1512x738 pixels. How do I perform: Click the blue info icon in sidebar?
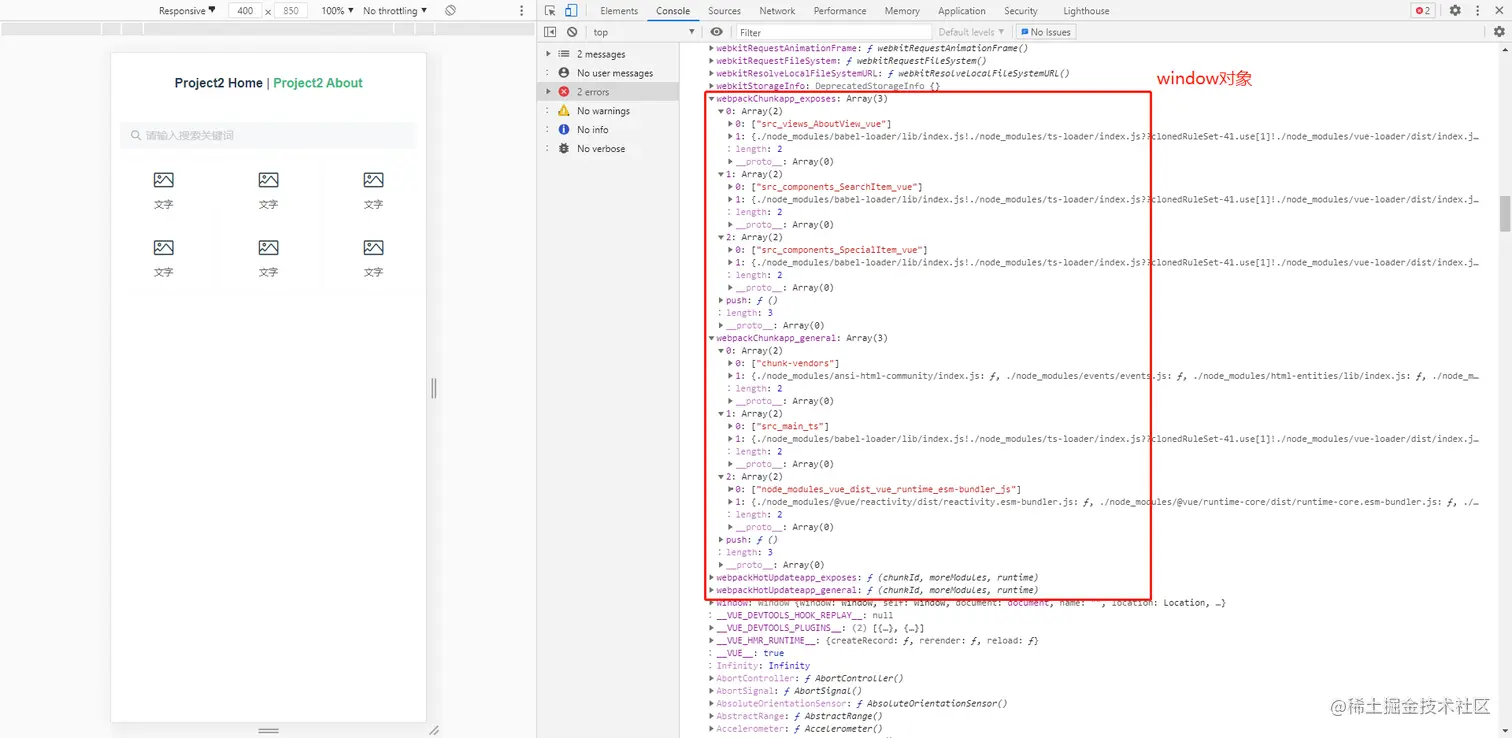click(564, 130)
